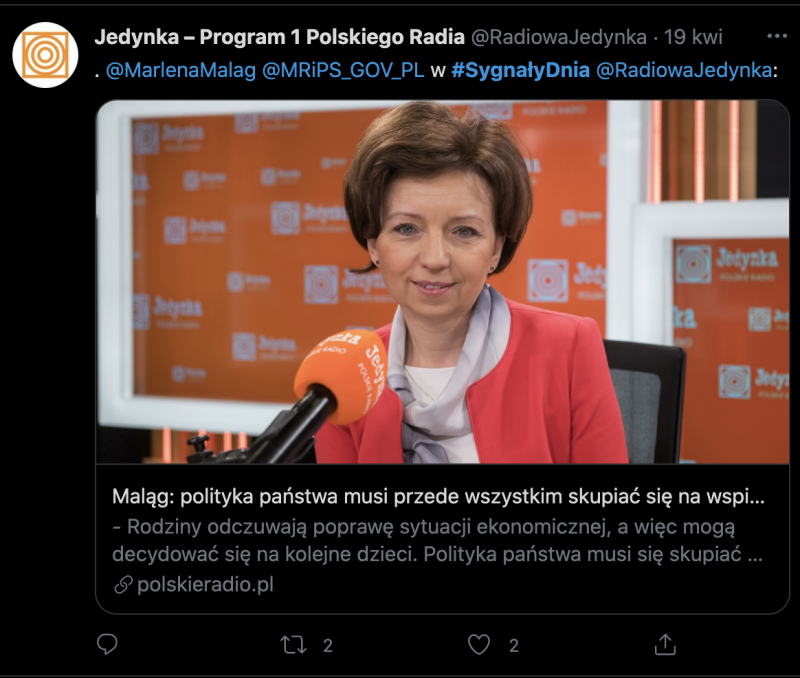
Task: Retweet using the arrows icon
Action: point(293,645)
